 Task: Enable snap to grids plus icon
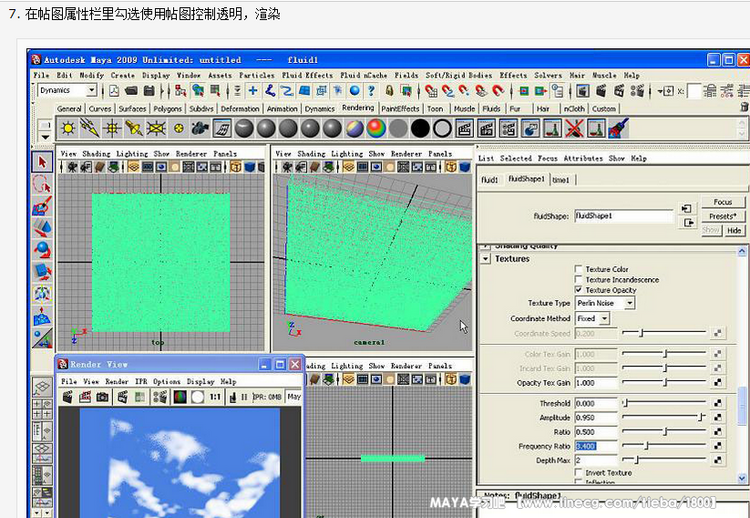[x=253, y=90]
